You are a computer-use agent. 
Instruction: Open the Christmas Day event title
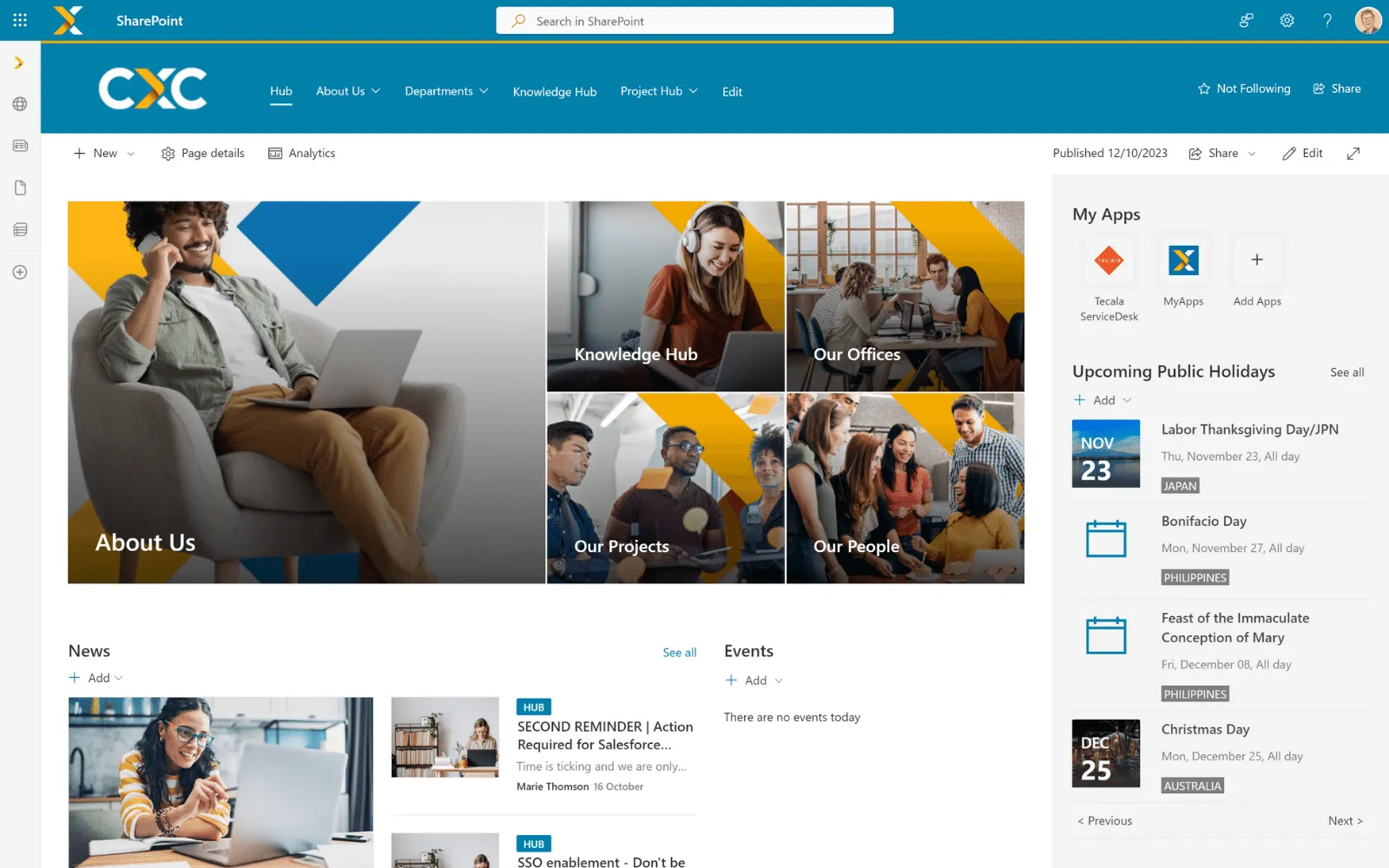[x=1206, y=729]
